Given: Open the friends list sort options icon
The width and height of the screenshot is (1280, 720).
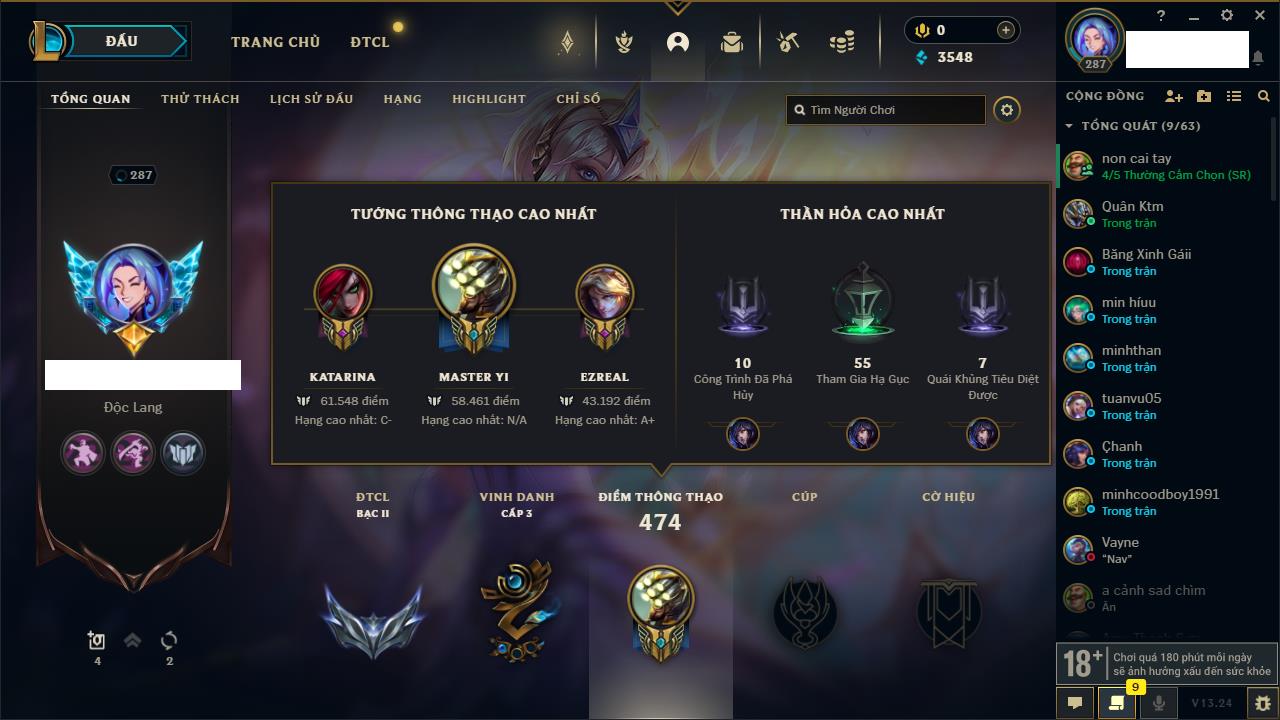Looking at the screenshot, I should (1234, 97).
